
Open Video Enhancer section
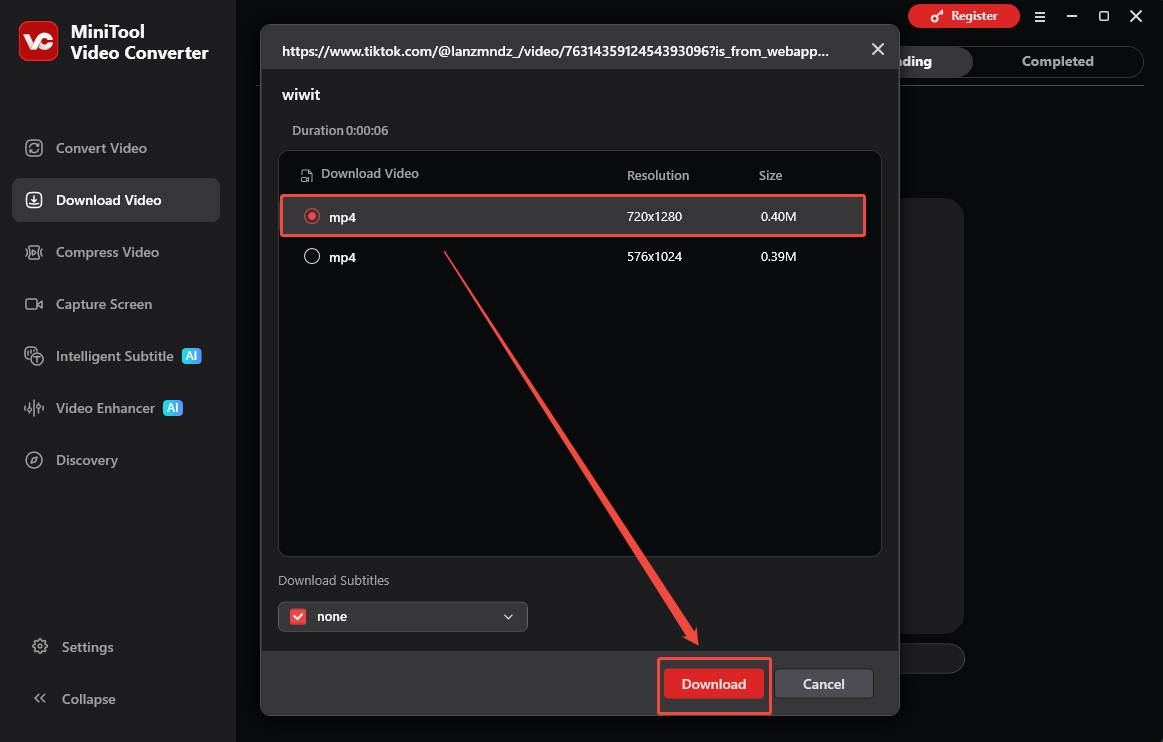coord(116,408)
